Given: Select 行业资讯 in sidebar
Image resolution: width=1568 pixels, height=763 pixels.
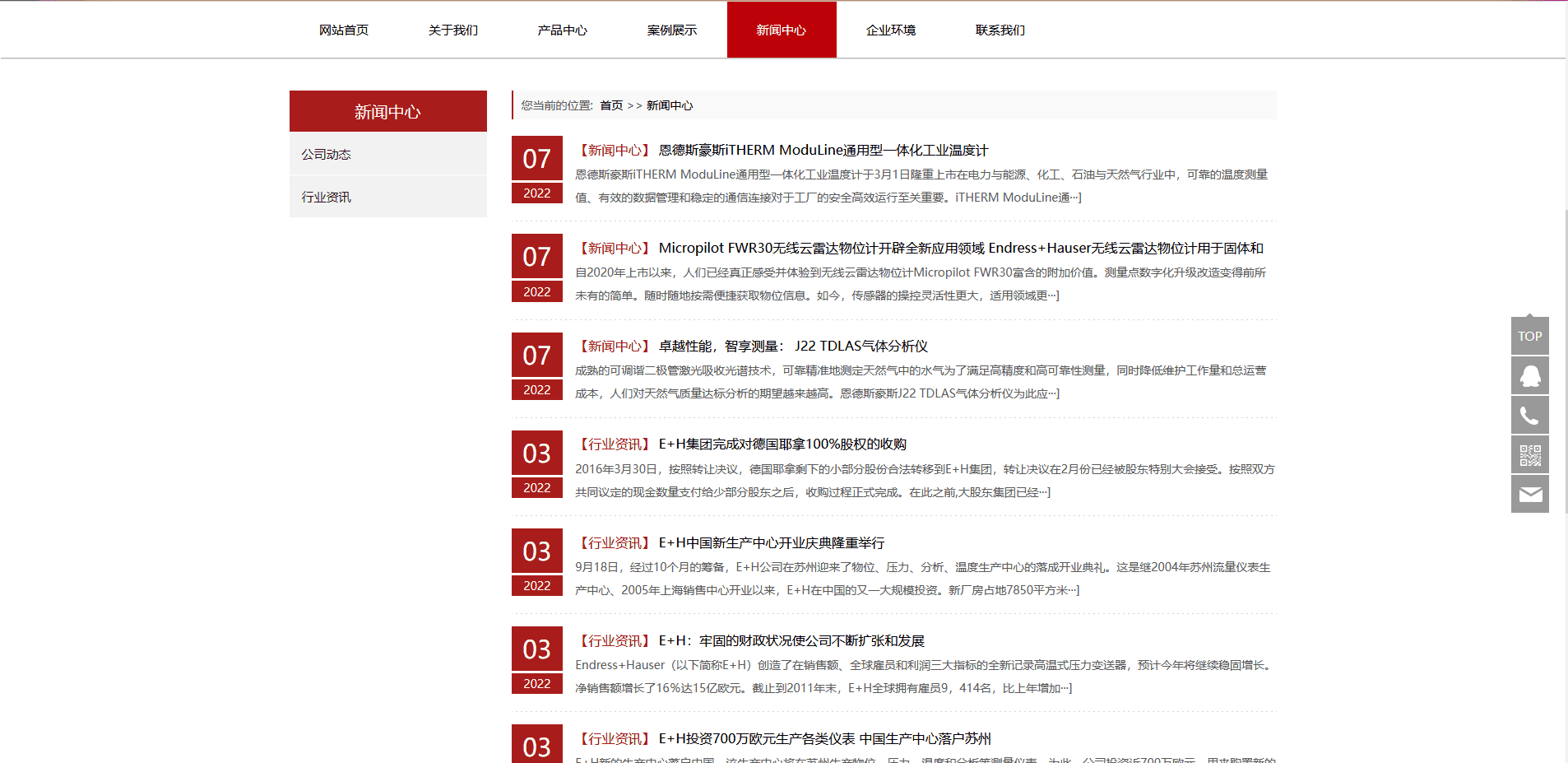Looking at the screenshot, I should click(x=327, y=198).
